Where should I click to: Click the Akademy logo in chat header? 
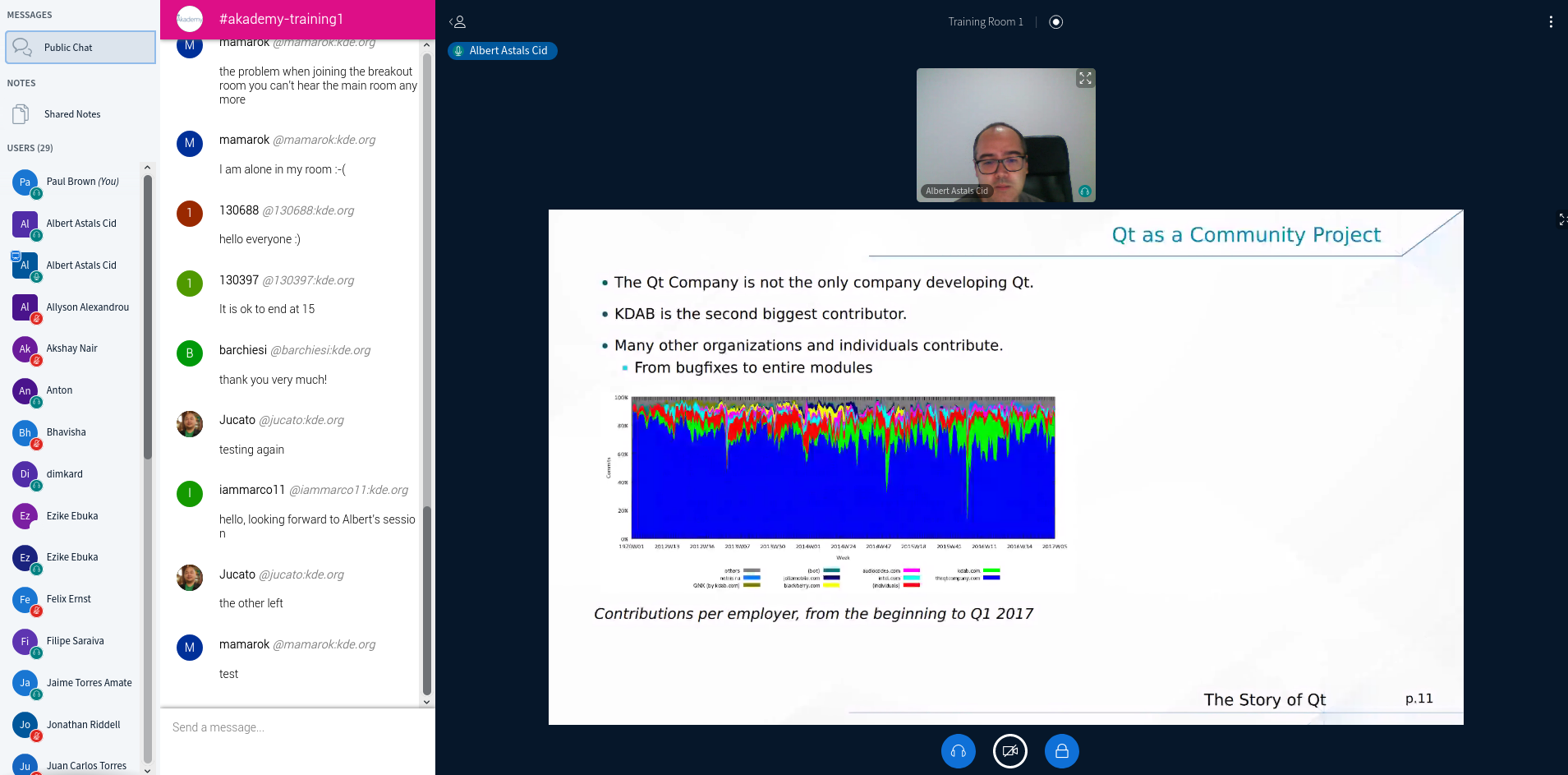[190, 19]
